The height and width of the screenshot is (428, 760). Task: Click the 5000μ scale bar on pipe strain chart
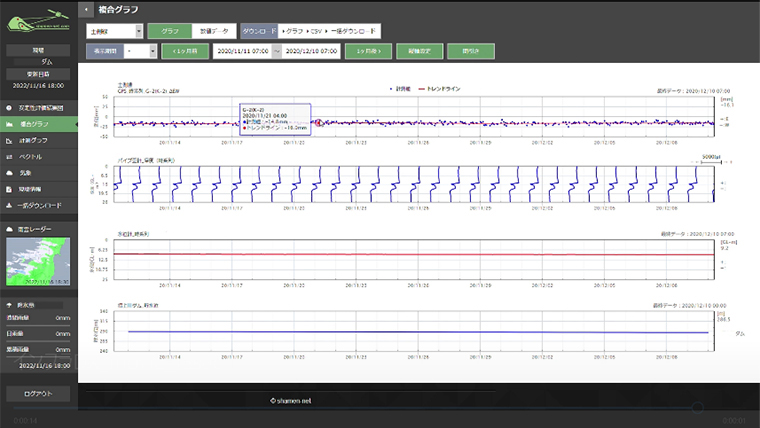point(711,159)
